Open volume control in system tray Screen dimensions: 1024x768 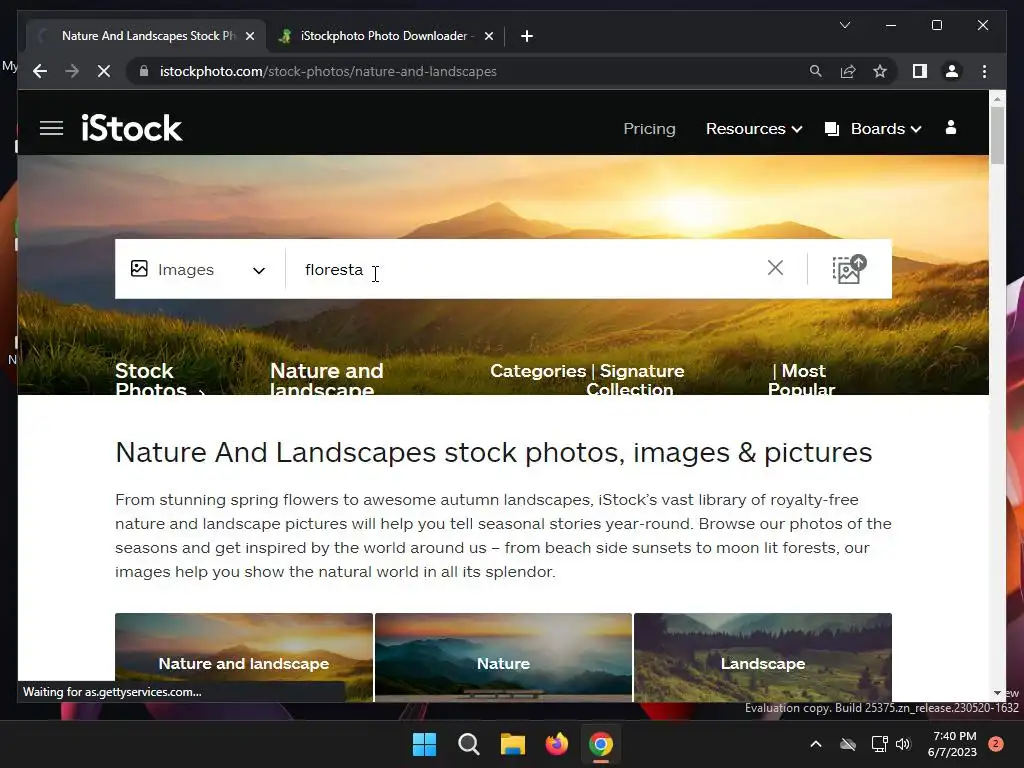903,744
